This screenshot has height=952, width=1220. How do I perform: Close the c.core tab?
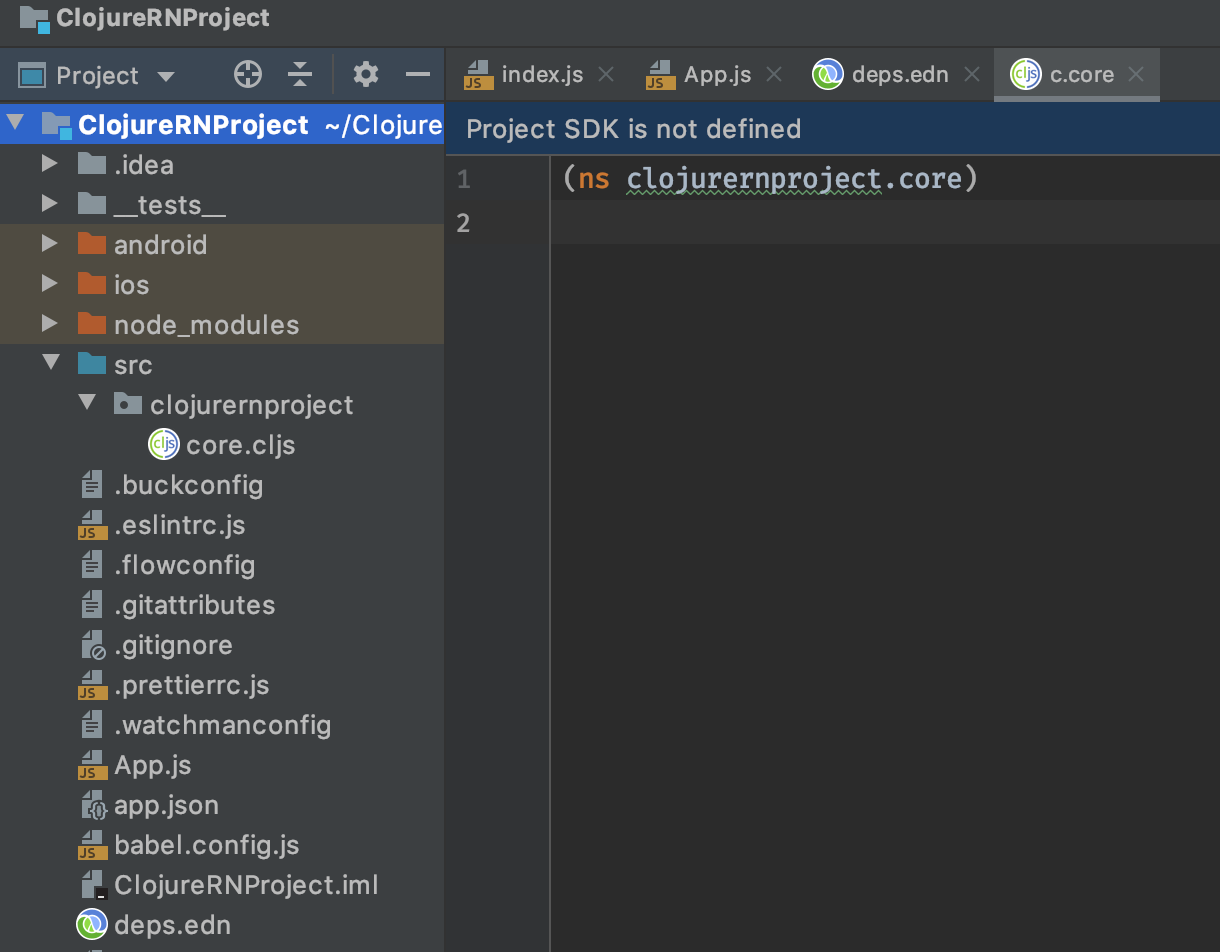1135,74
